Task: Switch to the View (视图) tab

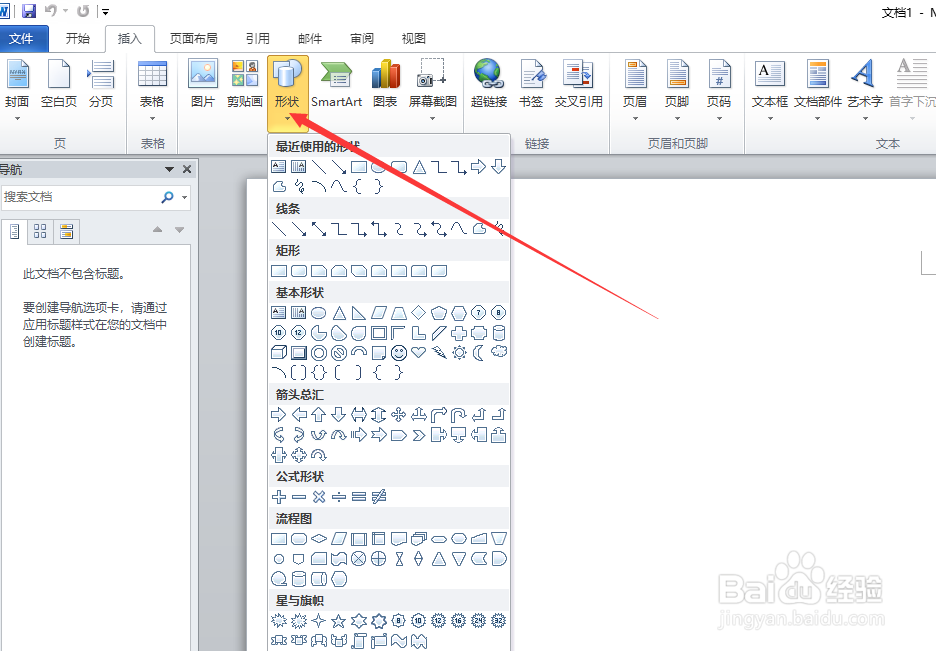Action: coord(414,39)
